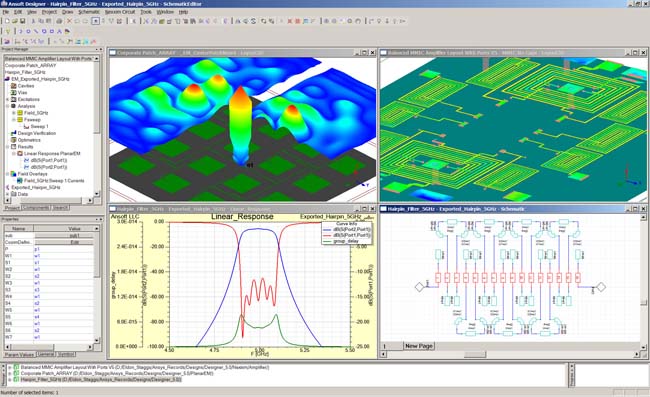Click the Results node icon
650x397 pixels.
13,147
